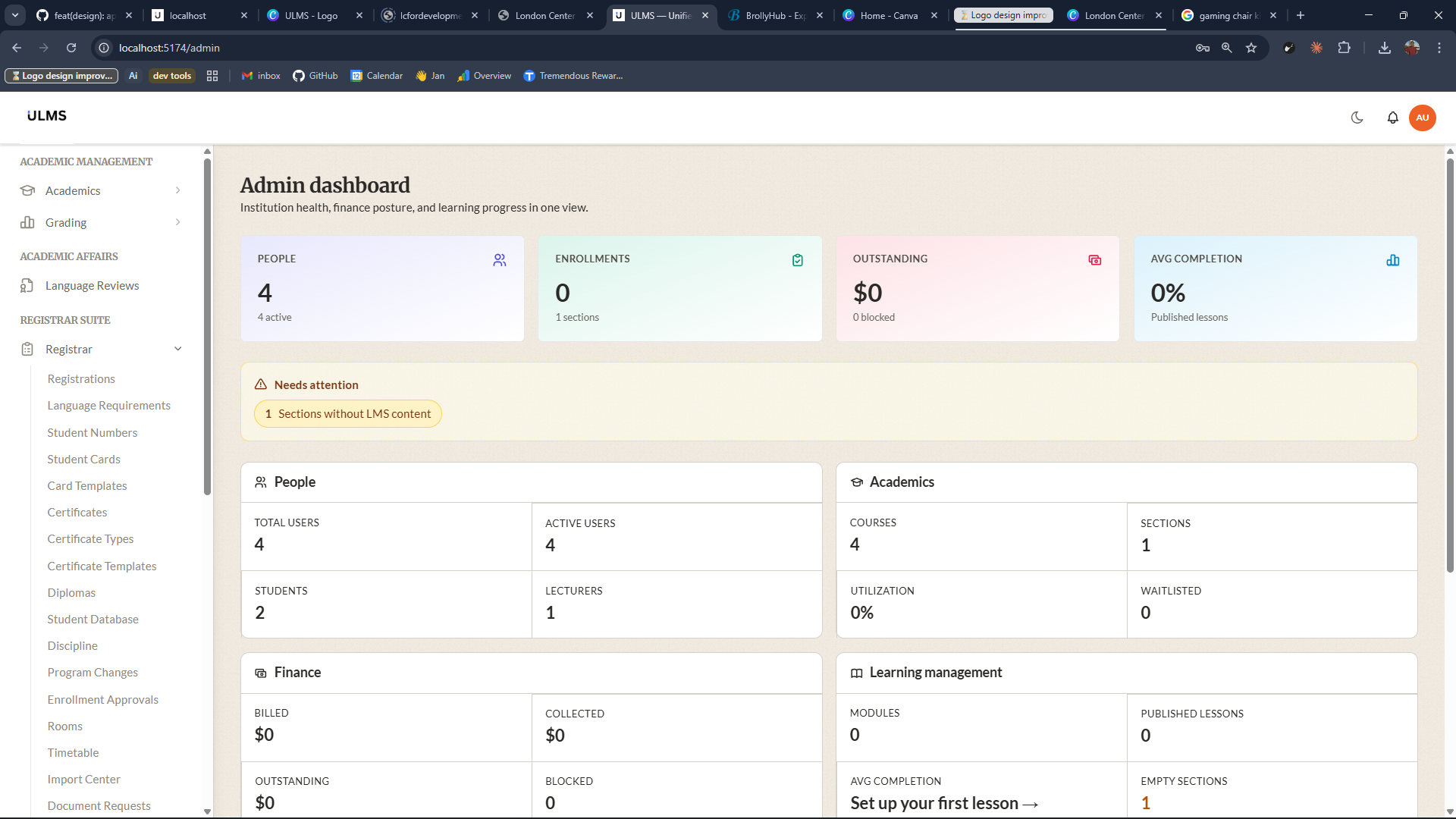Expand the Academics sidebar section
The image size is (1456, 819).
pos(102,190)
